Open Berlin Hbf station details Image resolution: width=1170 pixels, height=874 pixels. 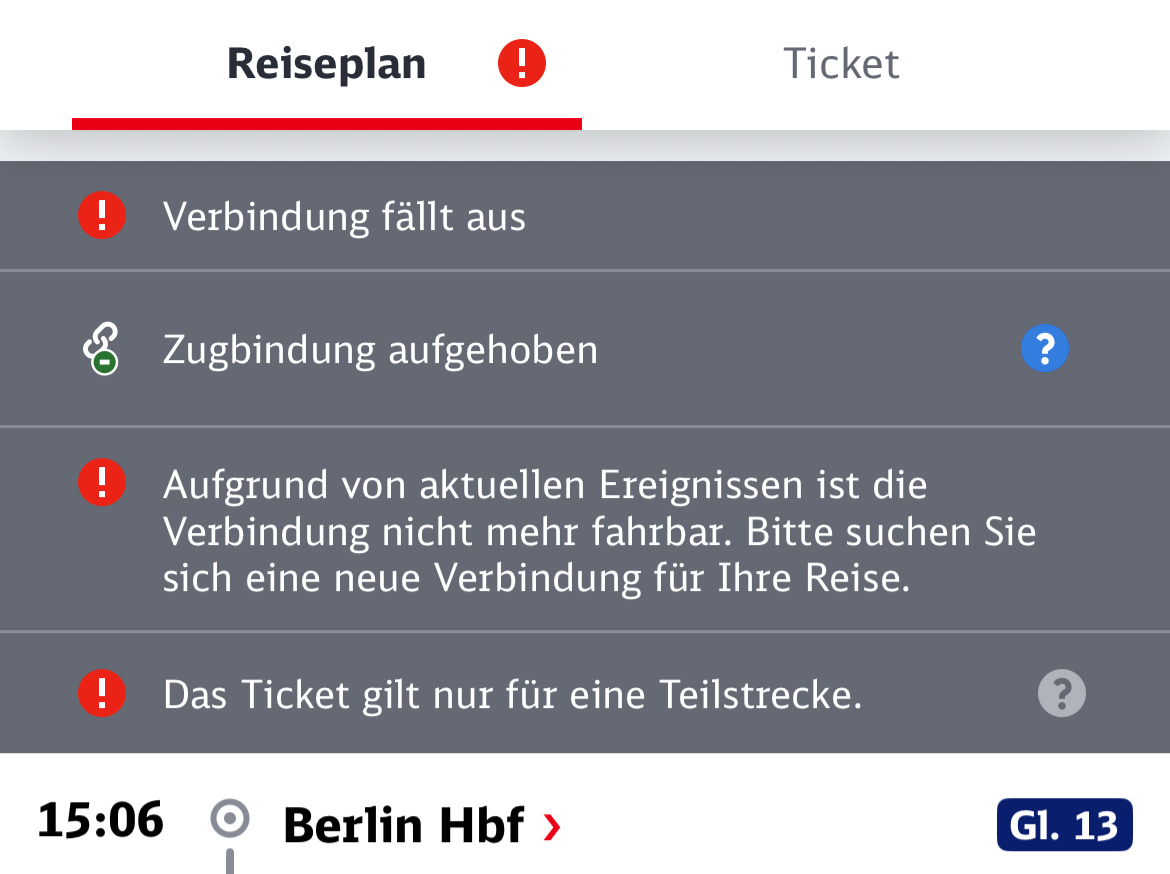(403, 826)
